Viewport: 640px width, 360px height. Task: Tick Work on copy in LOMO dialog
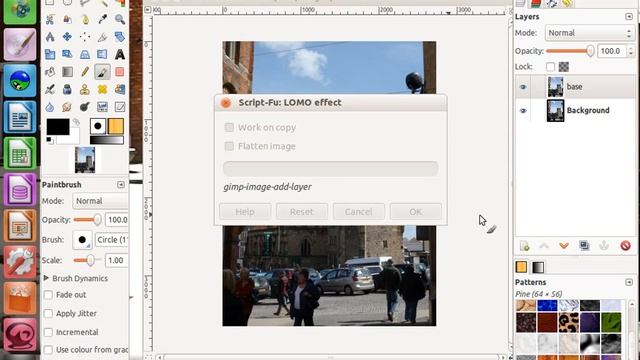click(229, 127)
